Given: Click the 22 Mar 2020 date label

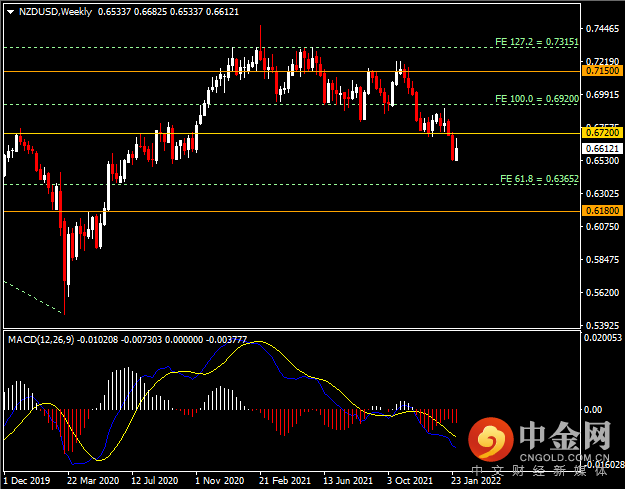Looking at the screenshot, I should (92, 481).
